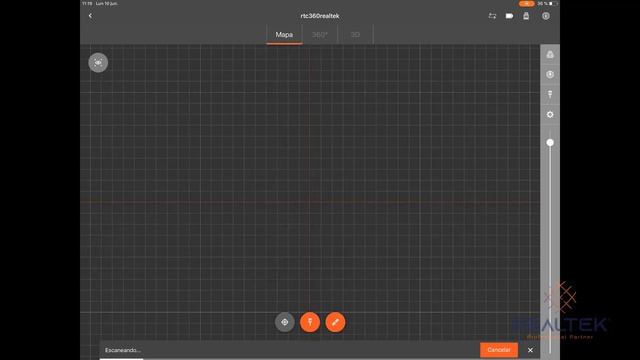This screenshot has width=640, height=360.
Task: Center view with the gray crosshair button
Action: (284, 322)
